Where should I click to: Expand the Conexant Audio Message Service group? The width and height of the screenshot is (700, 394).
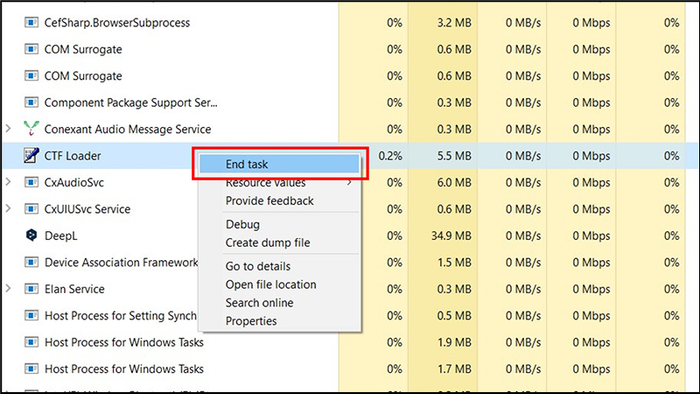(8, 129)
